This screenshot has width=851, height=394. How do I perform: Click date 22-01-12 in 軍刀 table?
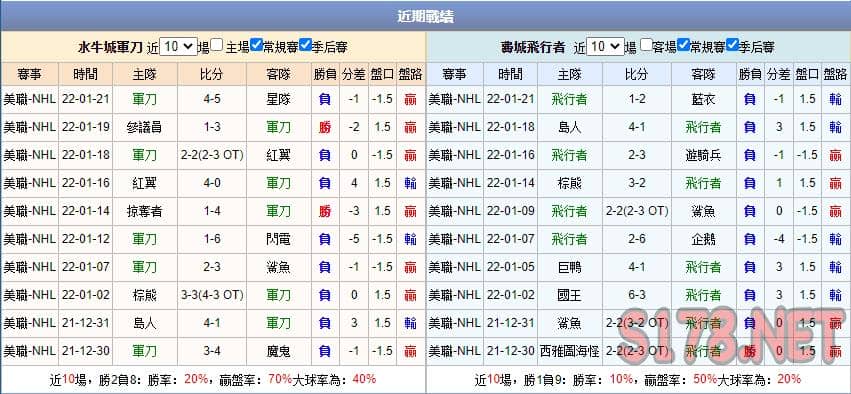pos(86,239)
